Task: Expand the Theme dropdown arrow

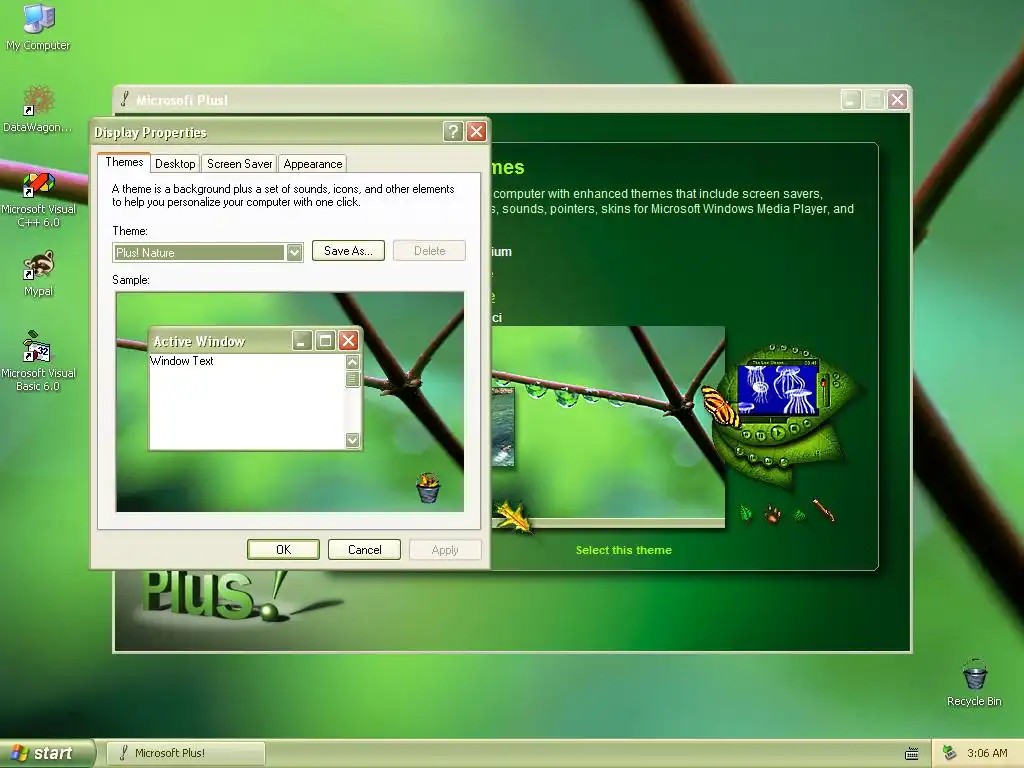Action: click(294, 252)
